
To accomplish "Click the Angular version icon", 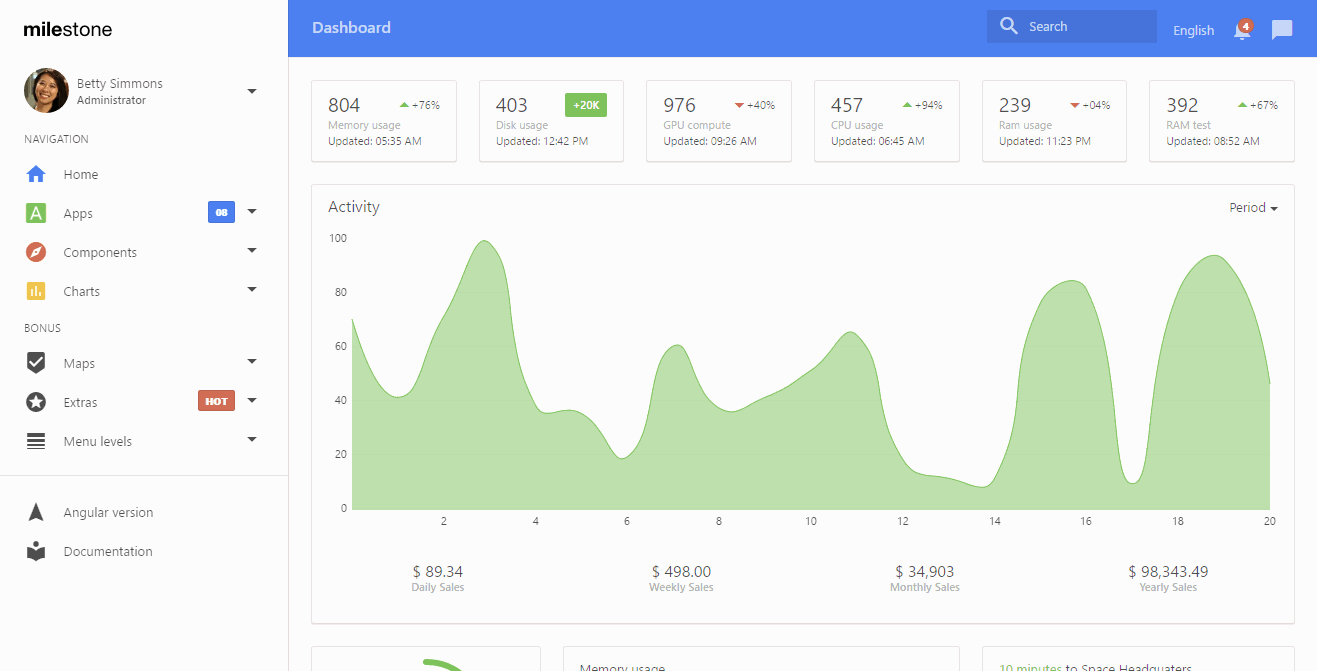I will pos(35,512).
